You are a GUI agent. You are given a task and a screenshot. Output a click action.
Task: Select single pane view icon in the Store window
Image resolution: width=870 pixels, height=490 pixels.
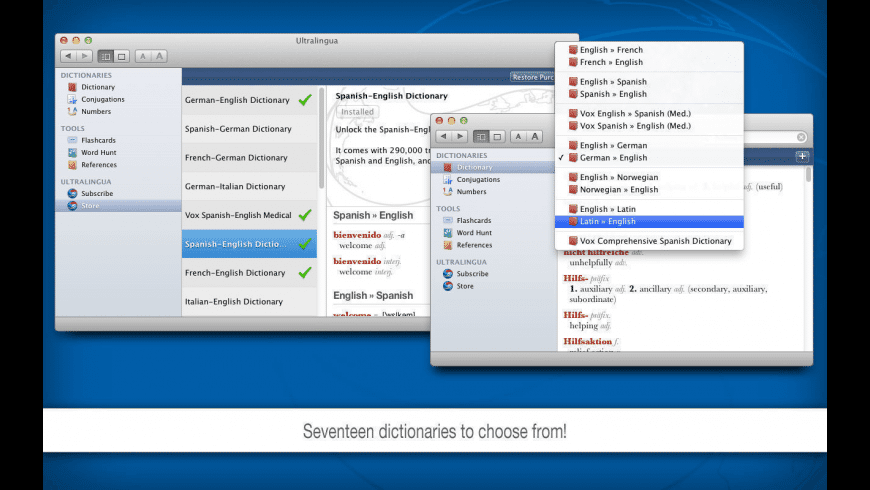tap(122, 56)
